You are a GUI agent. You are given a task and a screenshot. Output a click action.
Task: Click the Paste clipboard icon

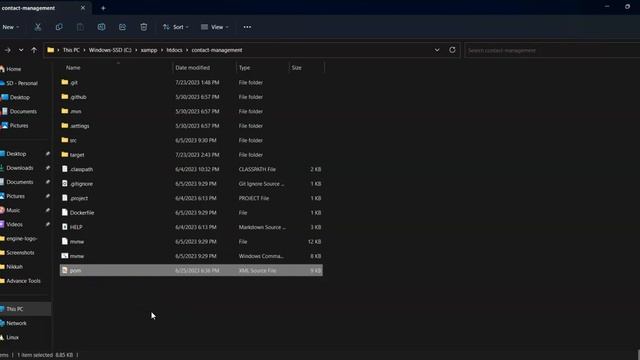click(x=80, y=27)
